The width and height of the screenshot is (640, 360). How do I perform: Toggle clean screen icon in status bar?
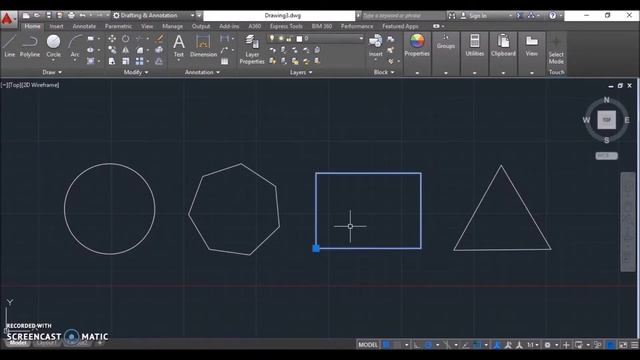tap(623, 345)
